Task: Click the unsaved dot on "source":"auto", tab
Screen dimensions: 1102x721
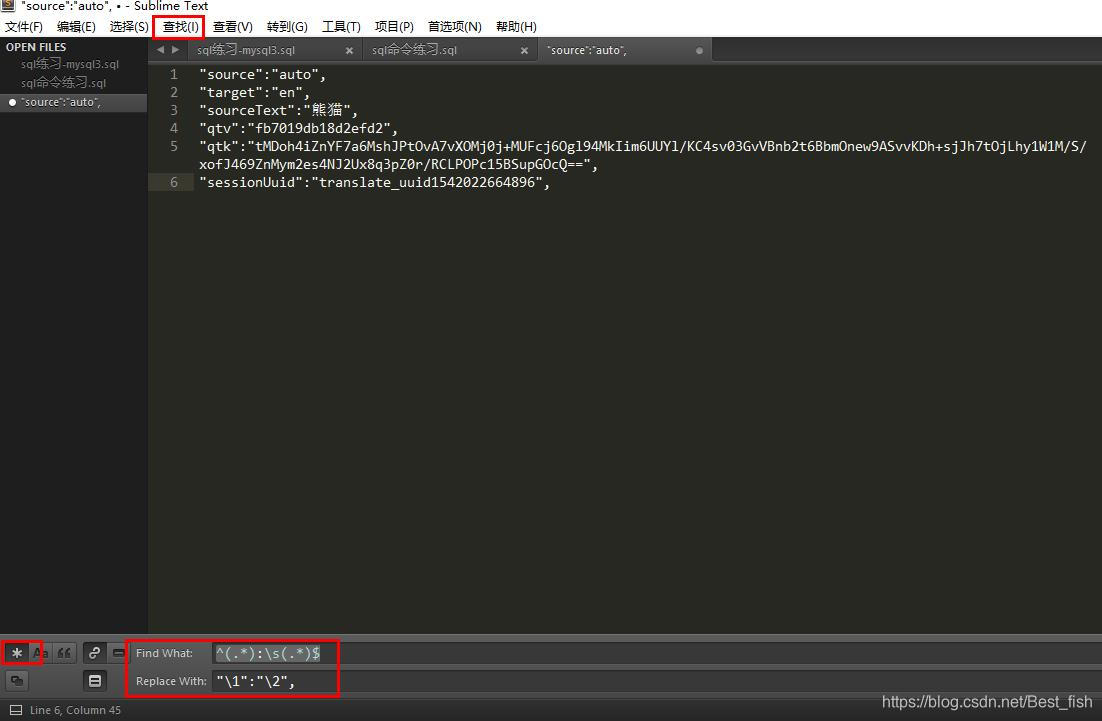Action: point(699,51)
